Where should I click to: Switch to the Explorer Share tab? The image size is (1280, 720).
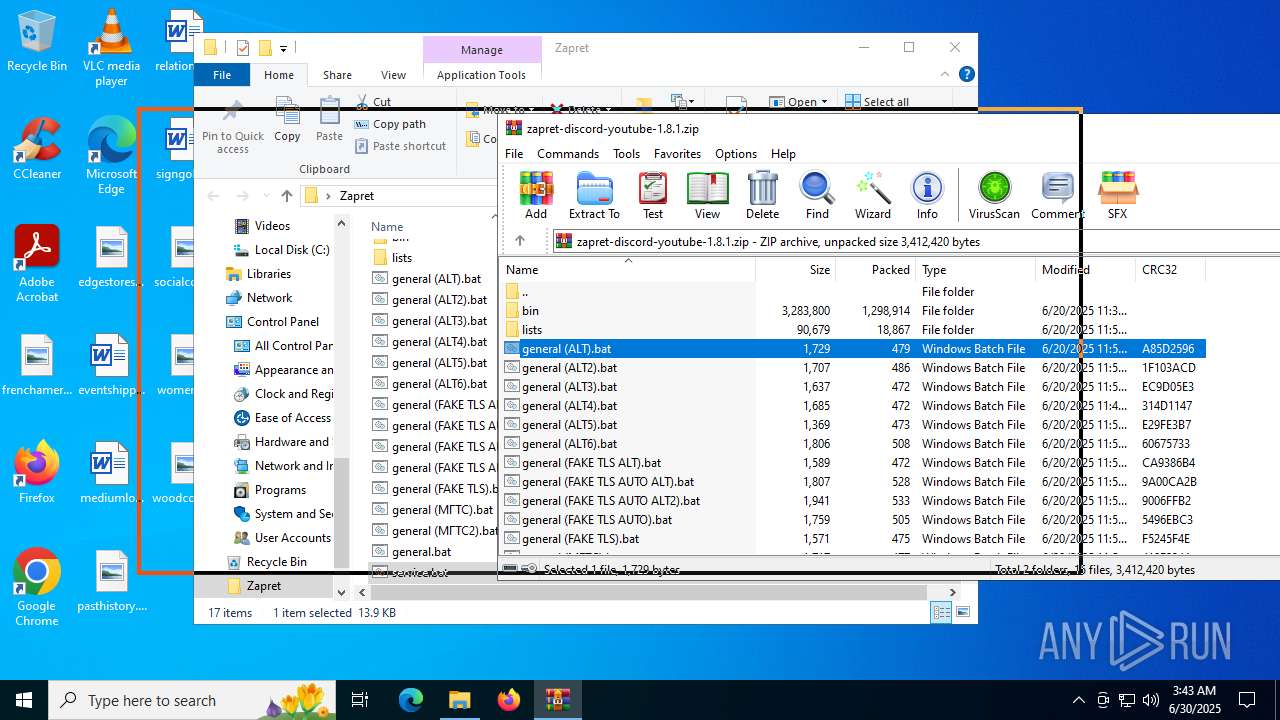[337, 75]
